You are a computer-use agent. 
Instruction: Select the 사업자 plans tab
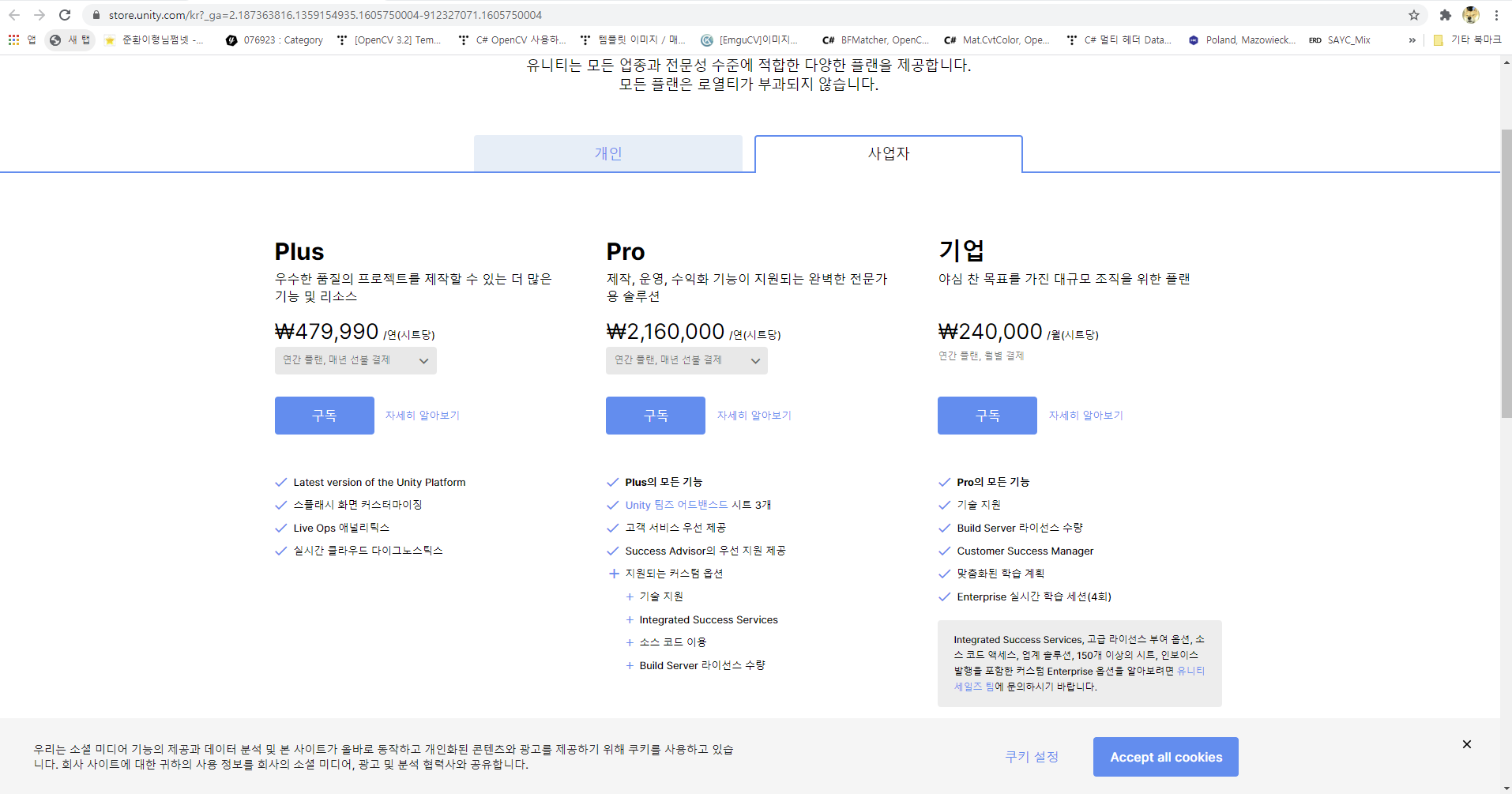point(889,153)
